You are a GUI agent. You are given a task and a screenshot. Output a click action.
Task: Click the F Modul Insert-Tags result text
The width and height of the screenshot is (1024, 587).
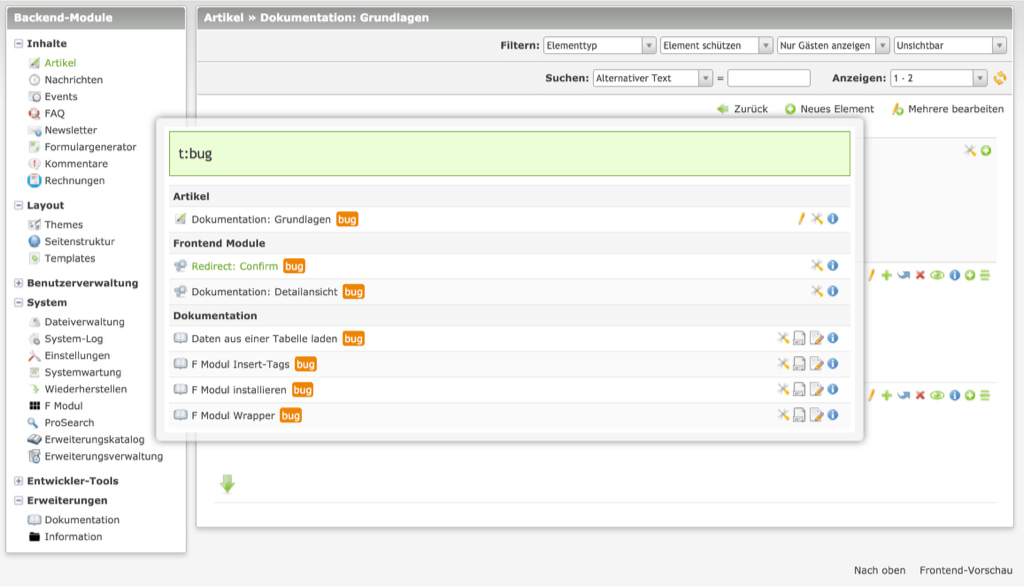click(x=240, y=364)
